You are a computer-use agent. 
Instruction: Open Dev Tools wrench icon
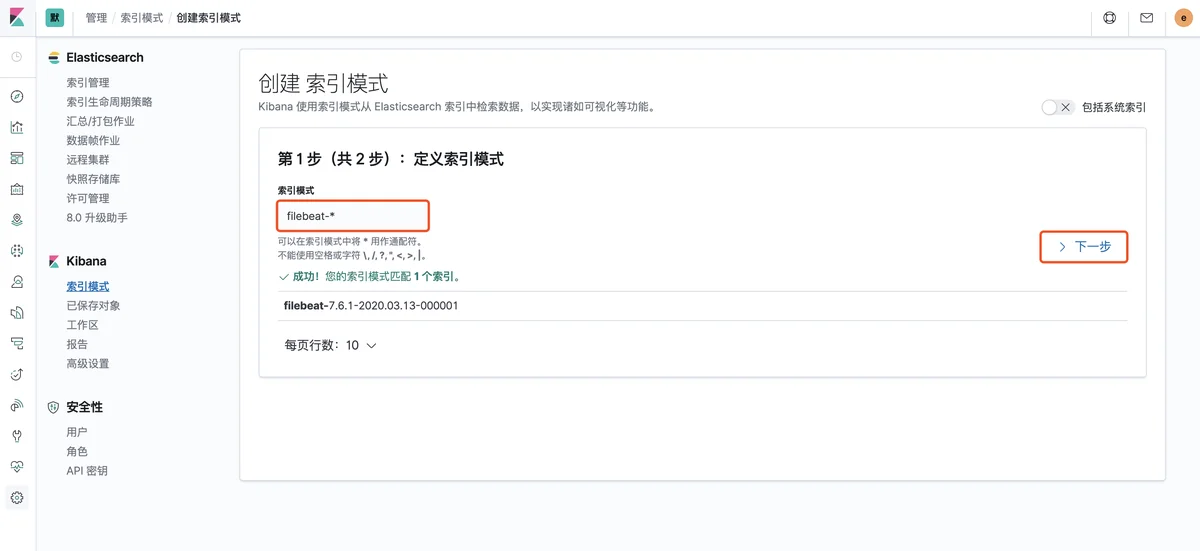pyautogui.click(x=17, y=436)
